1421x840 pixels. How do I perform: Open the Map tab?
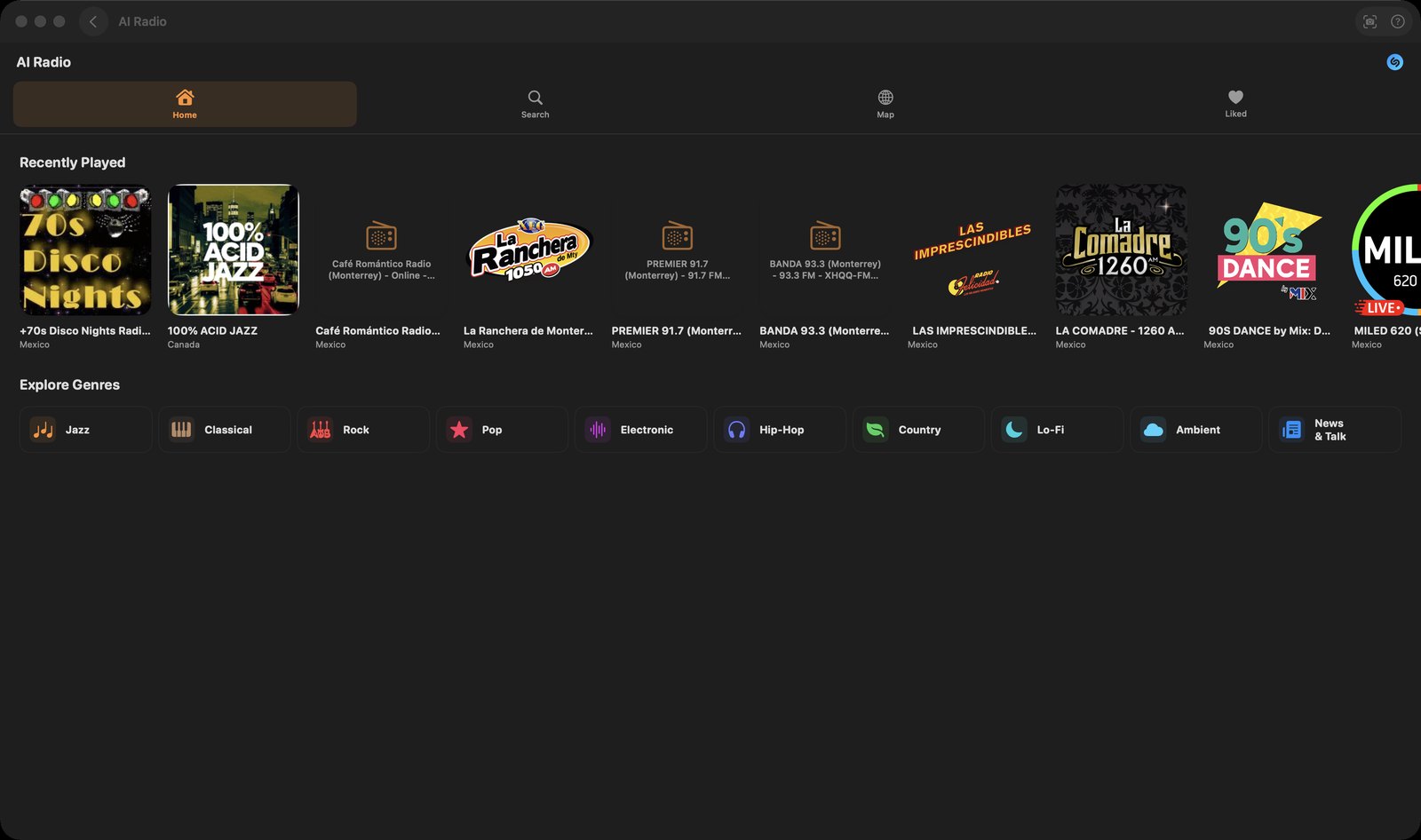tap(885, 104)
